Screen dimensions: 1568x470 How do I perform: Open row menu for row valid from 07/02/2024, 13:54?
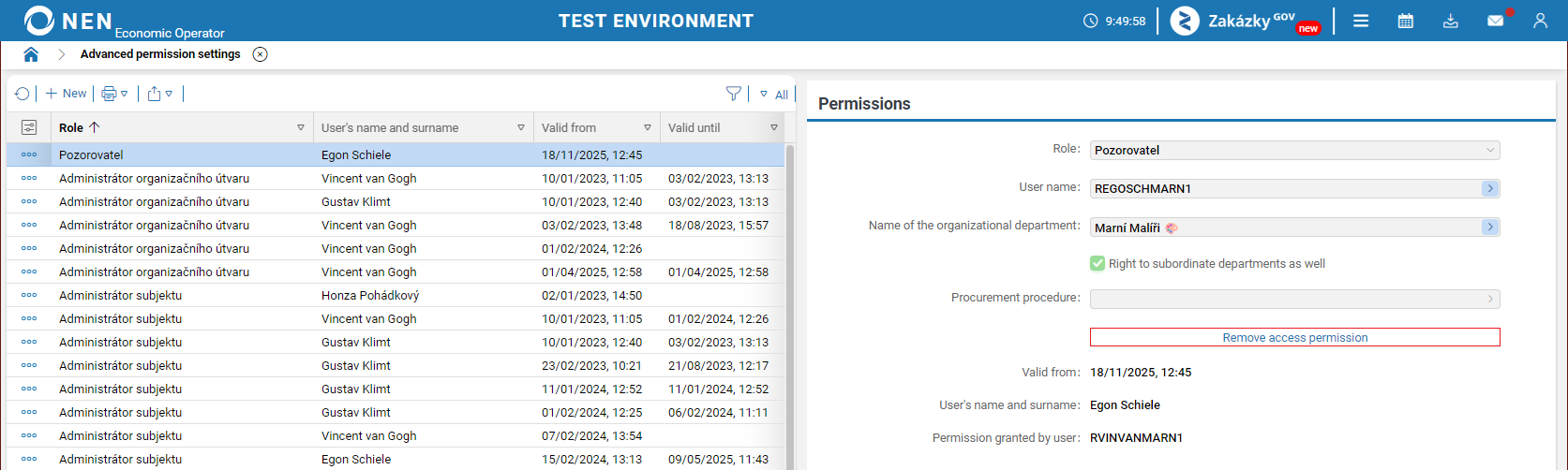point(29,435)
